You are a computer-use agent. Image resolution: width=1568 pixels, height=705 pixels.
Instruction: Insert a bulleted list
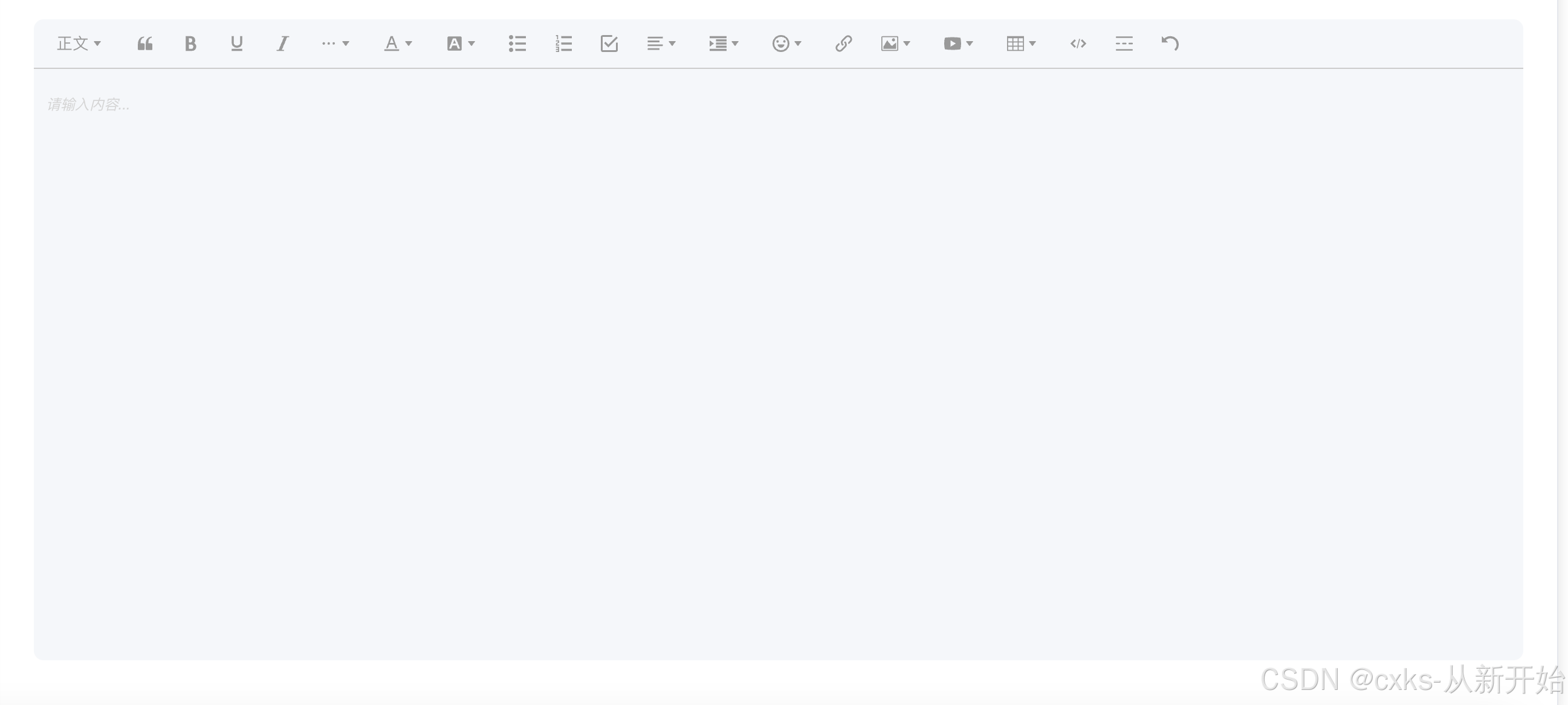(517, 44)
